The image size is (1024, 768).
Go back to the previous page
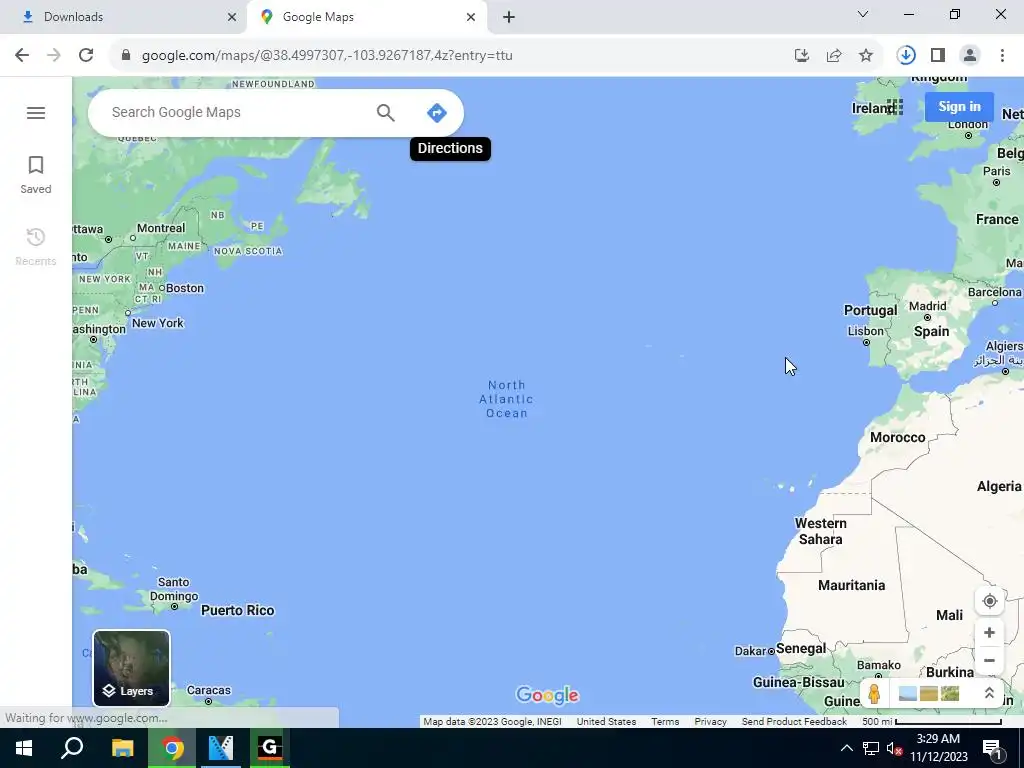click(22, 56)
